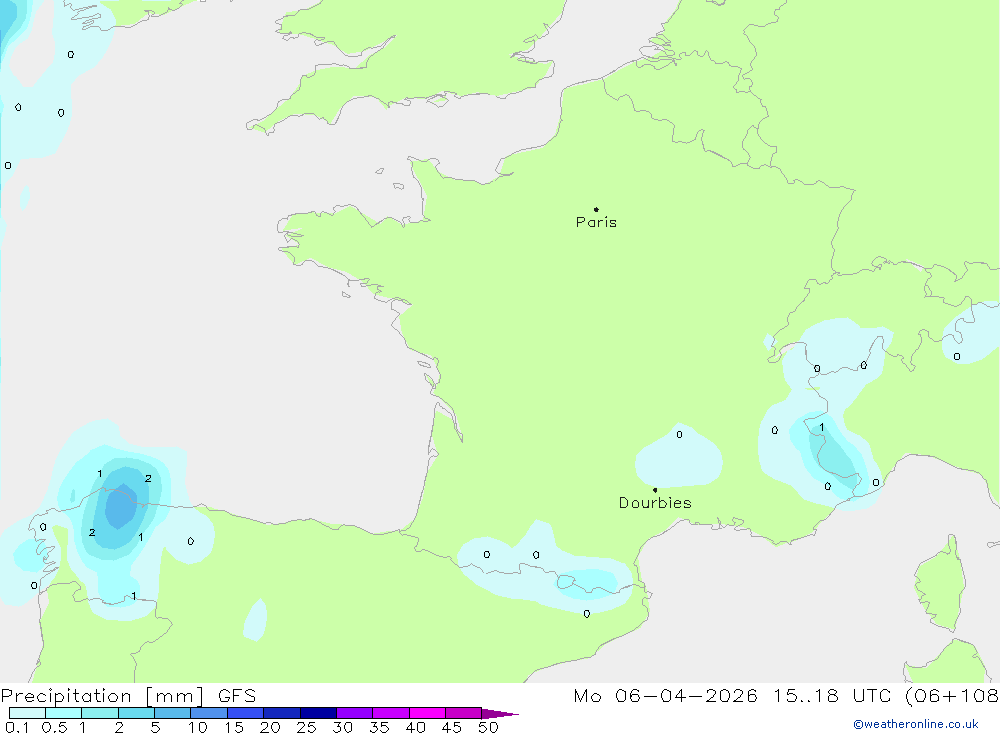Click the '40' legend scale label

tap(415, 727)
